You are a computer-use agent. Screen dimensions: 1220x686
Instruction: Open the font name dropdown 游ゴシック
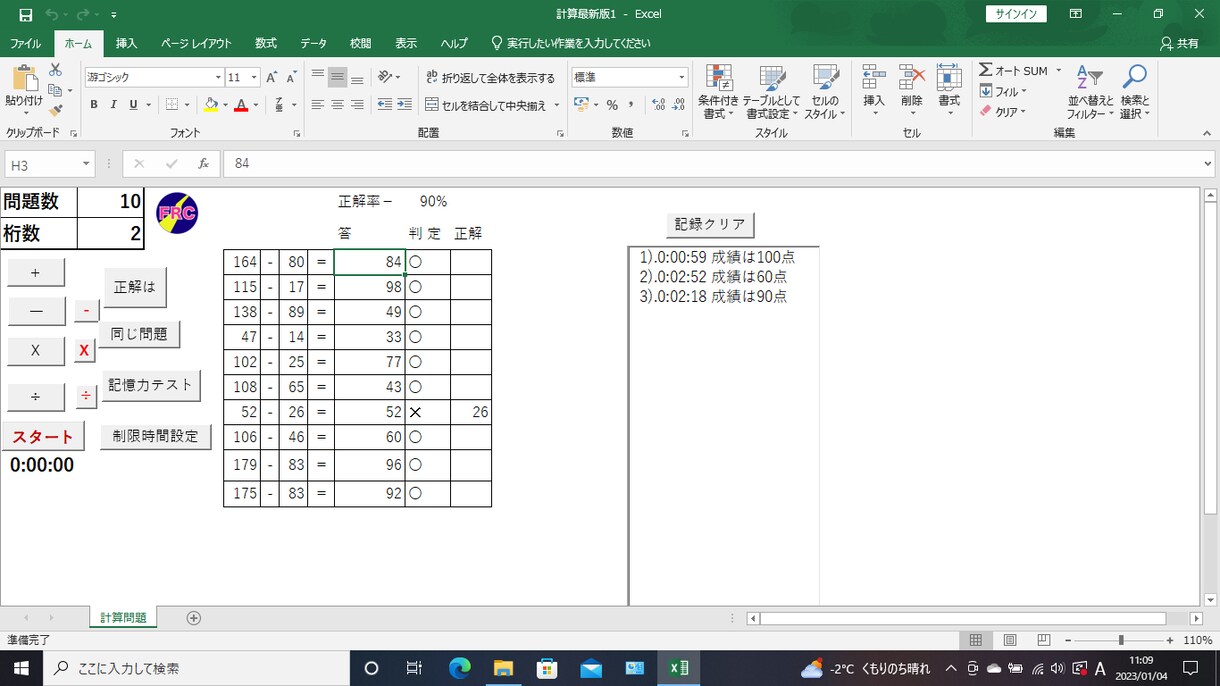[218, 78]
